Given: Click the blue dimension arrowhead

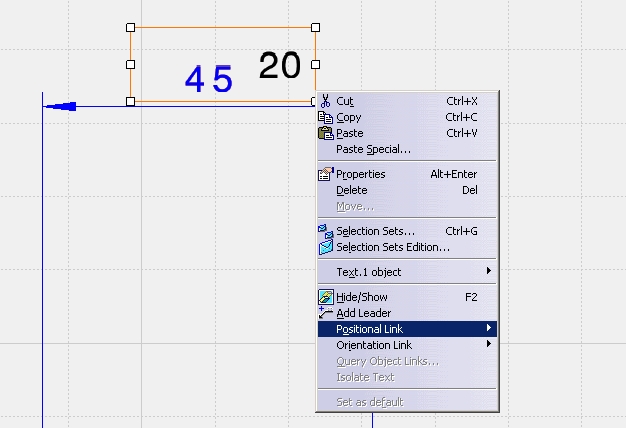Looking at the screenshot, I should (60, 106).
